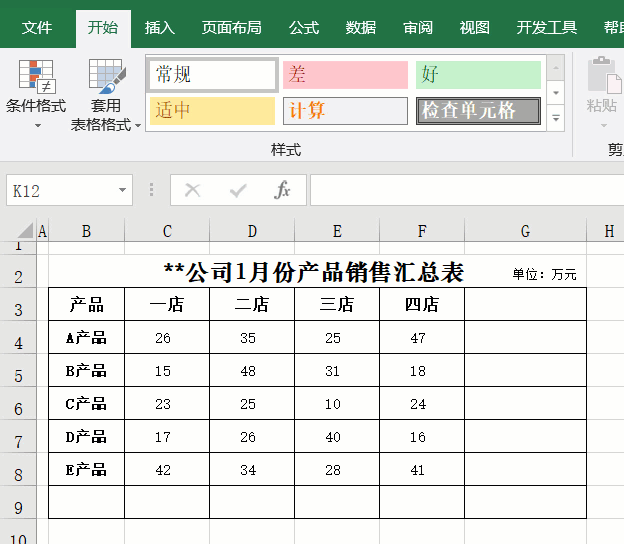The height and width of the screenshot is (544, 624).
Task: Open the Name Box dropdown arrow
Action: (123, 190)
